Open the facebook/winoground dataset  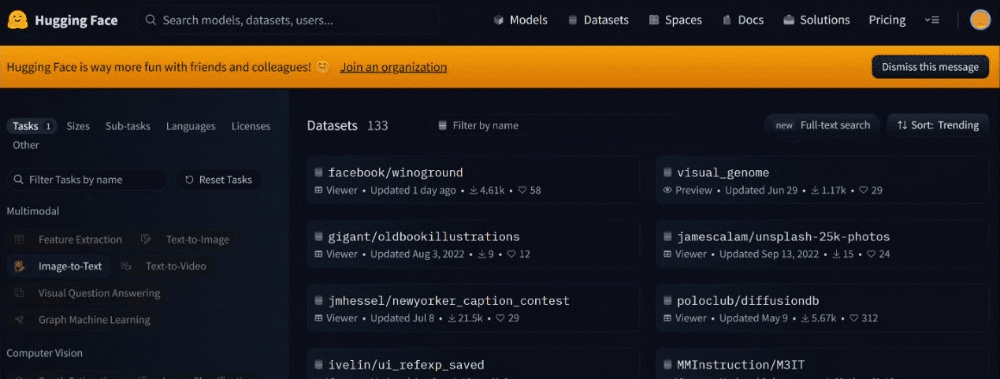pyautogui.click(x=473, y=180)
